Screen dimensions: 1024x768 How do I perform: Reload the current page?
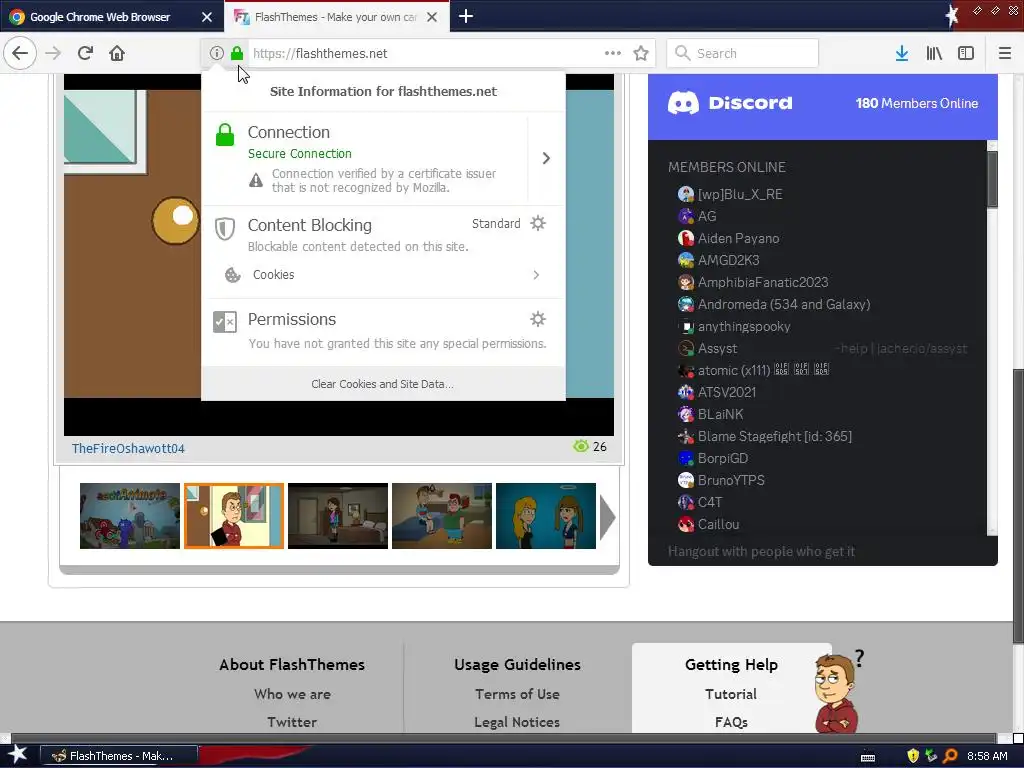(85, 53)
